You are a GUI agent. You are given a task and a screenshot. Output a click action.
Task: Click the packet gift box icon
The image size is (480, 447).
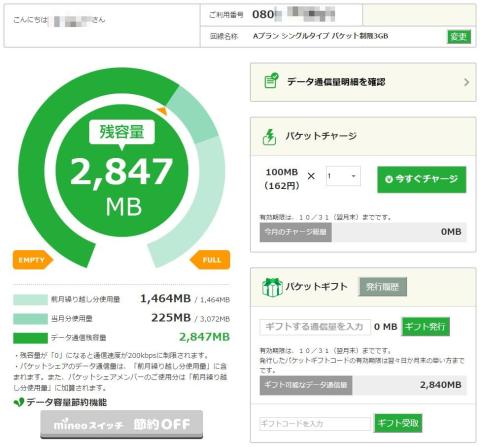(x=272, y=287)
